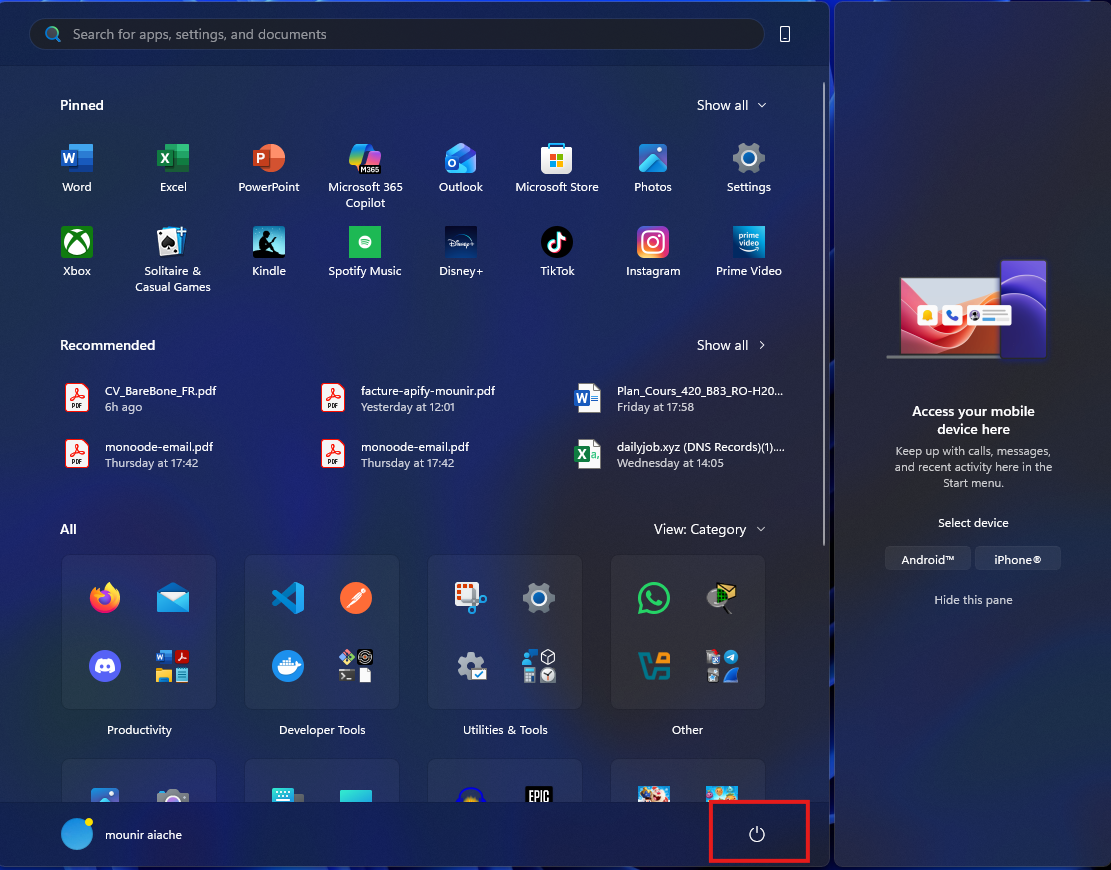The width and height of the screenshot is (1111, 870).
Task: Launch the Outlook app
Action: point(461,169)
